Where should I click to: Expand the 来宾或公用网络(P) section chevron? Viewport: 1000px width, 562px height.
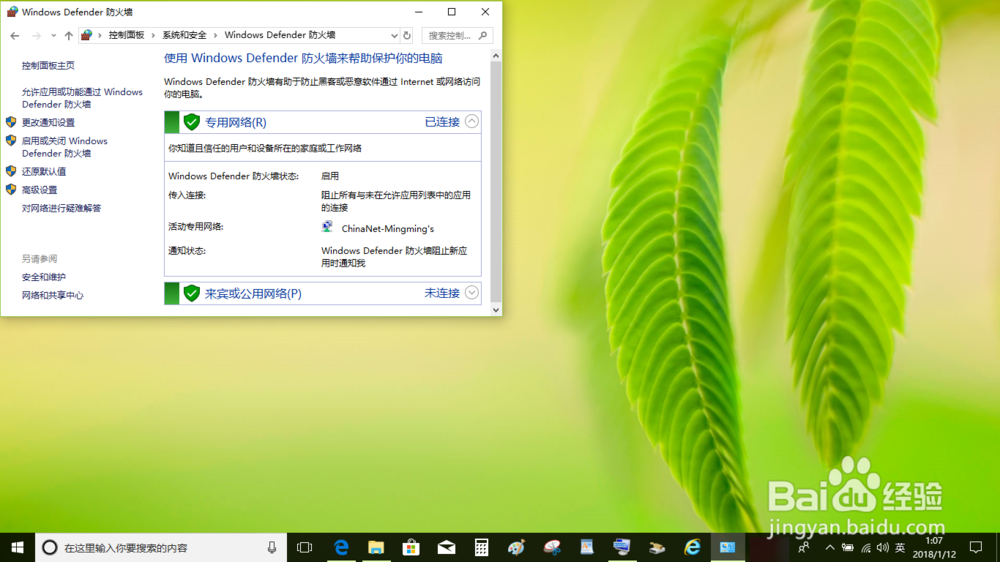471,292
